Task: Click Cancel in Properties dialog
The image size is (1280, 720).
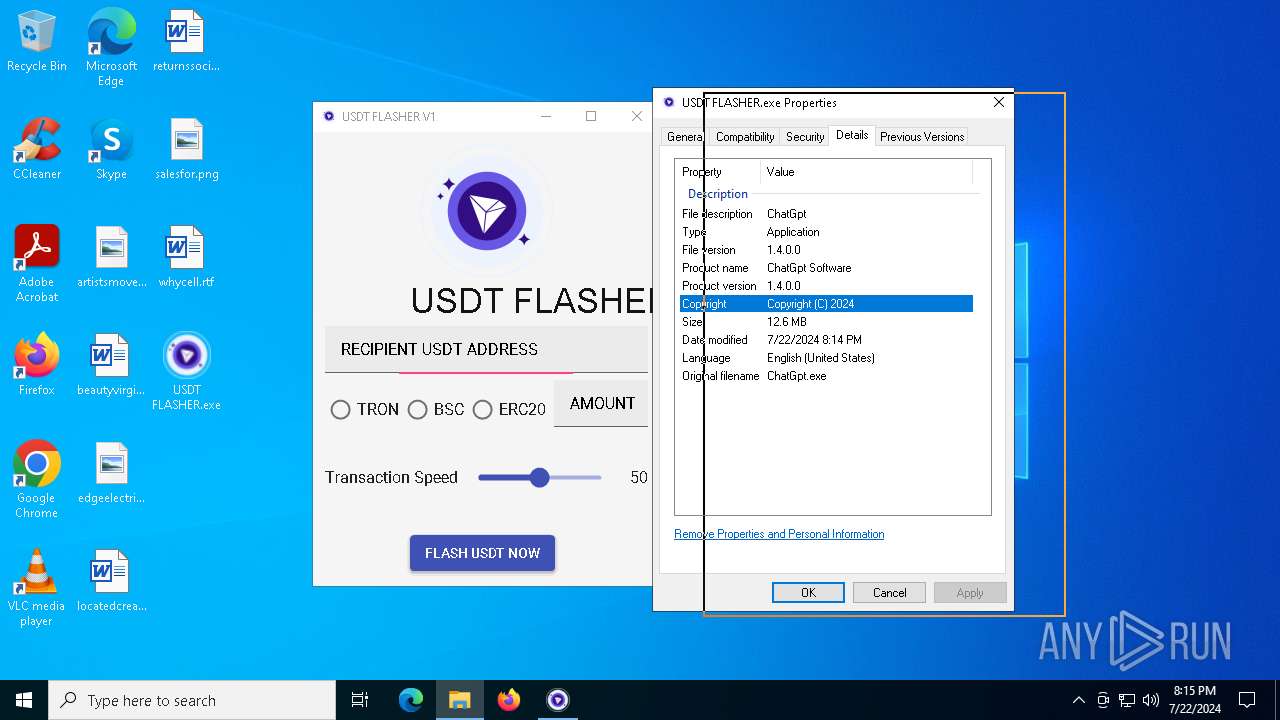Action: pos(889,593)
